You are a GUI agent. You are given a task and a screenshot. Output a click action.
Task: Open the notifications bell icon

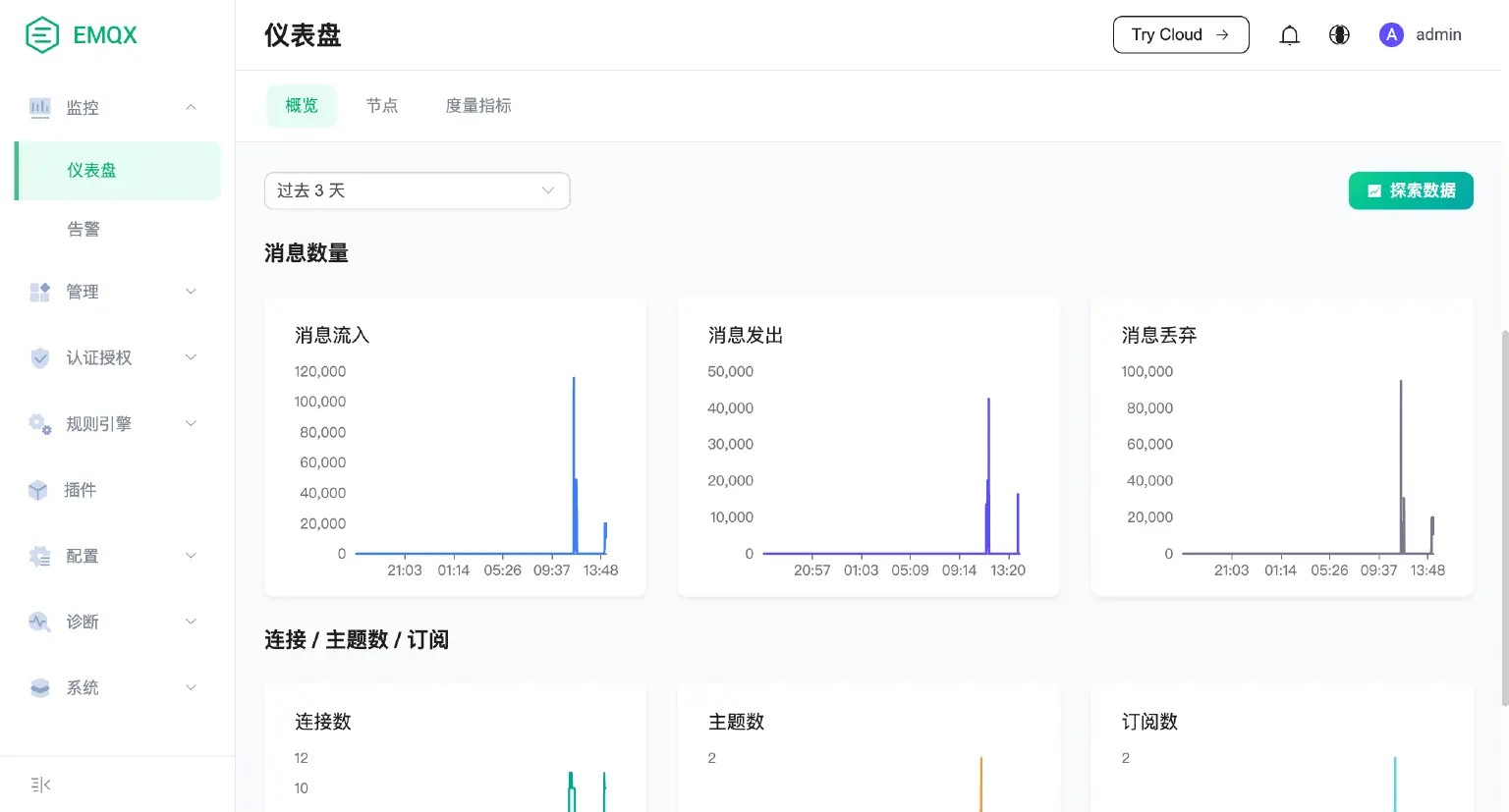1289,35
